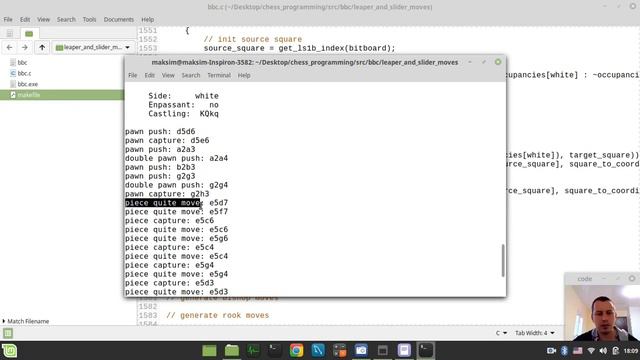
Task: Open the clock showing 18:09
Action: point(631,351)
